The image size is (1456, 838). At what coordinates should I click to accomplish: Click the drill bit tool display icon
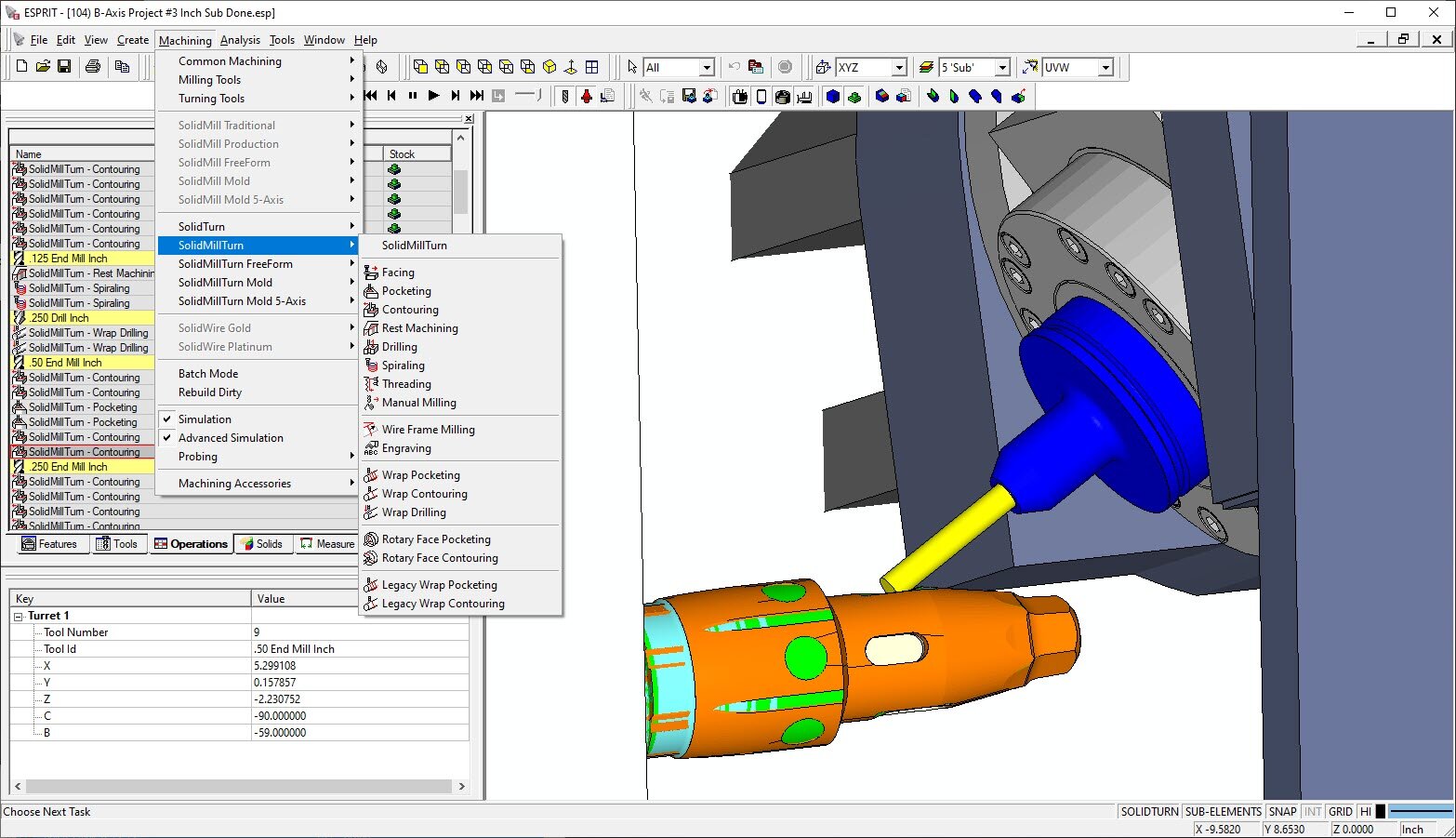(x=565, y=95)
